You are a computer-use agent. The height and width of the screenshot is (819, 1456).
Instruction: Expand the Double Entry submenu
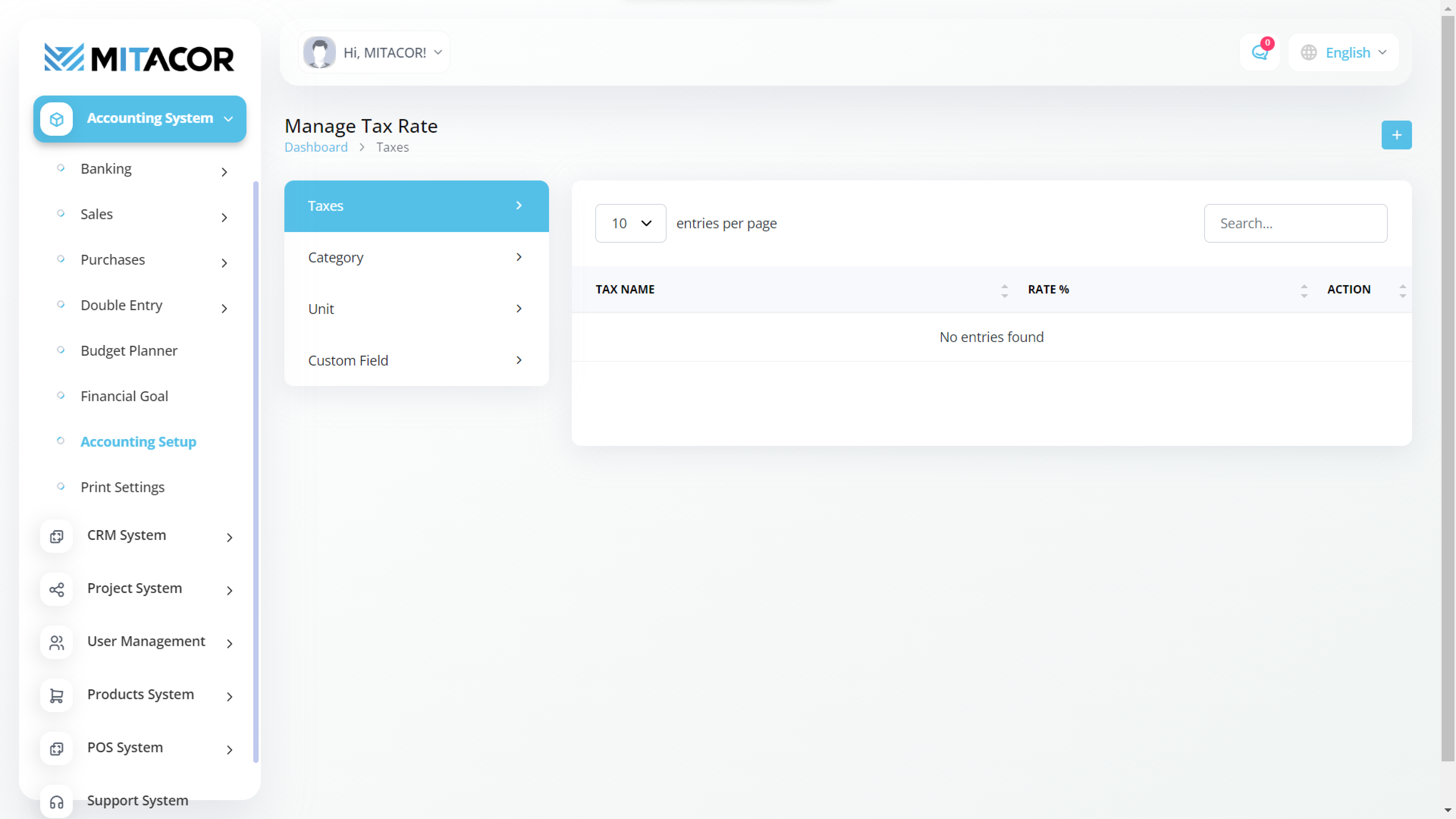[224, 308]
